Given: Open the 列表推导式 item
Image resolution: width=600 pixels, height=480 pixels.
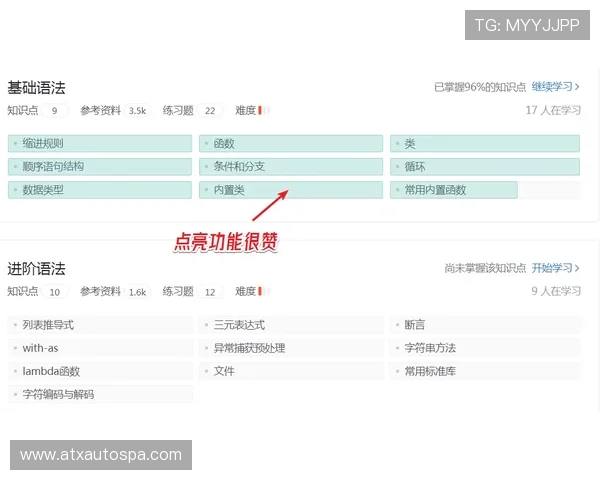Looking at the screenshot, I should [x=100, y=325].
